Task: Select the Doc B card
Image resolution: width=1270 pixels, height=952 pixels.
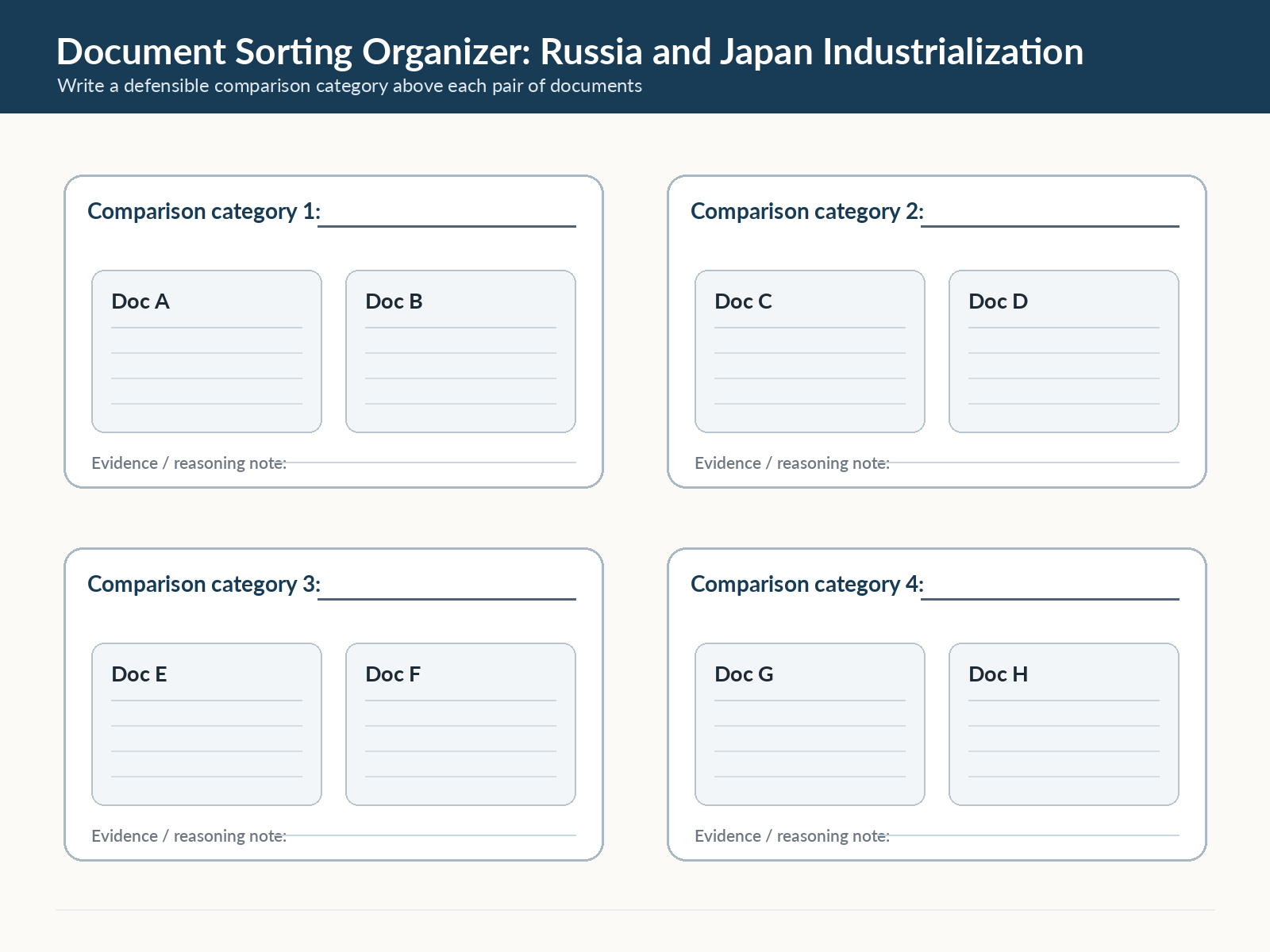Action: click(x=460, y=351)
